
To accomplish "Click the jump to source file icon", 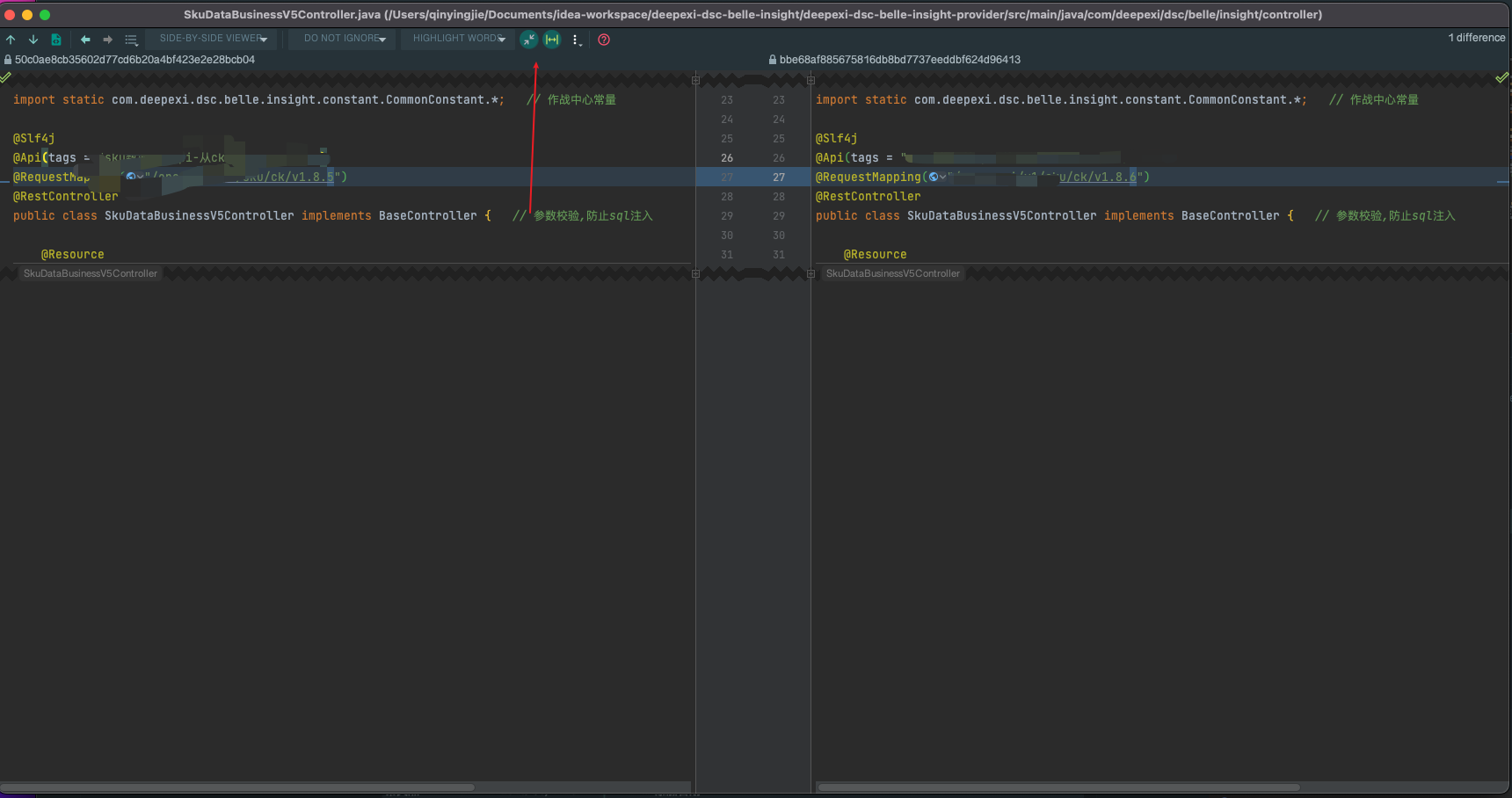I will click(56, 40).
